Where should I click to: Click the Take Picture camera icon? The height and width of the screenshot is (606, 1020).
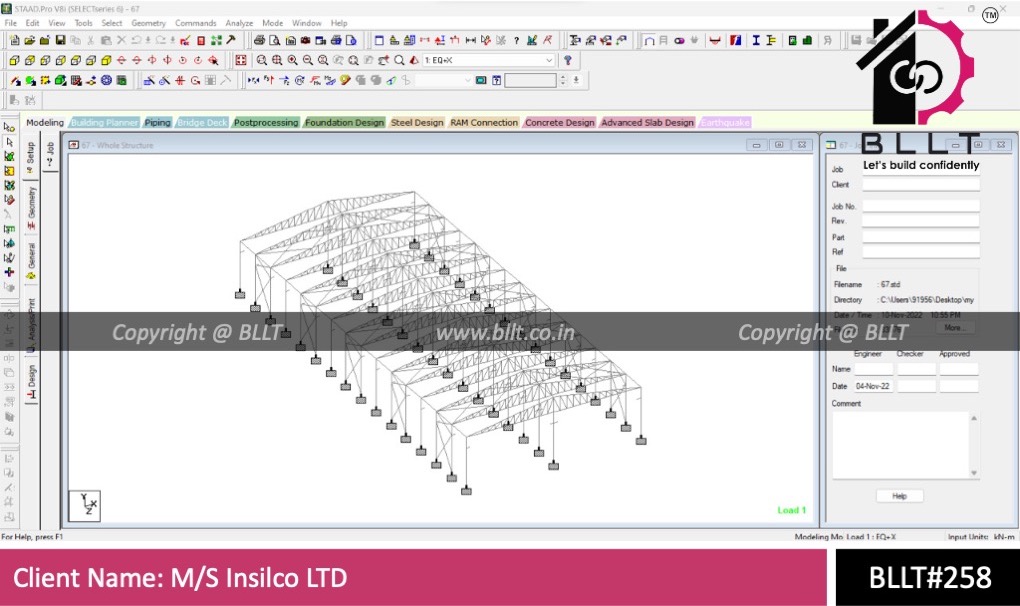[x=305, y=40]
